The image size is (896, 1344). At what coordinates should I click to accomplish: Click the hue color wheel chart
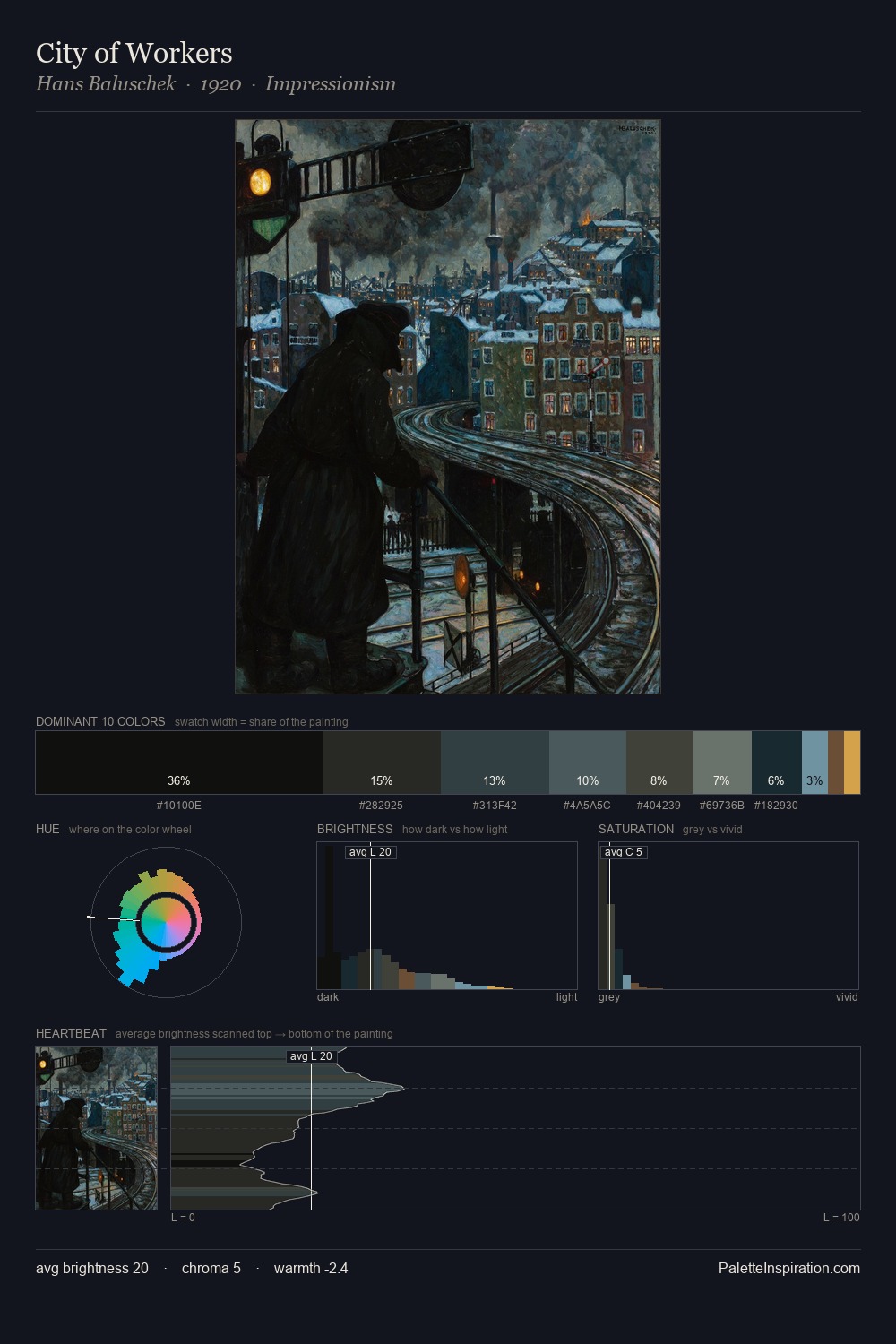[x=166, y=922]
